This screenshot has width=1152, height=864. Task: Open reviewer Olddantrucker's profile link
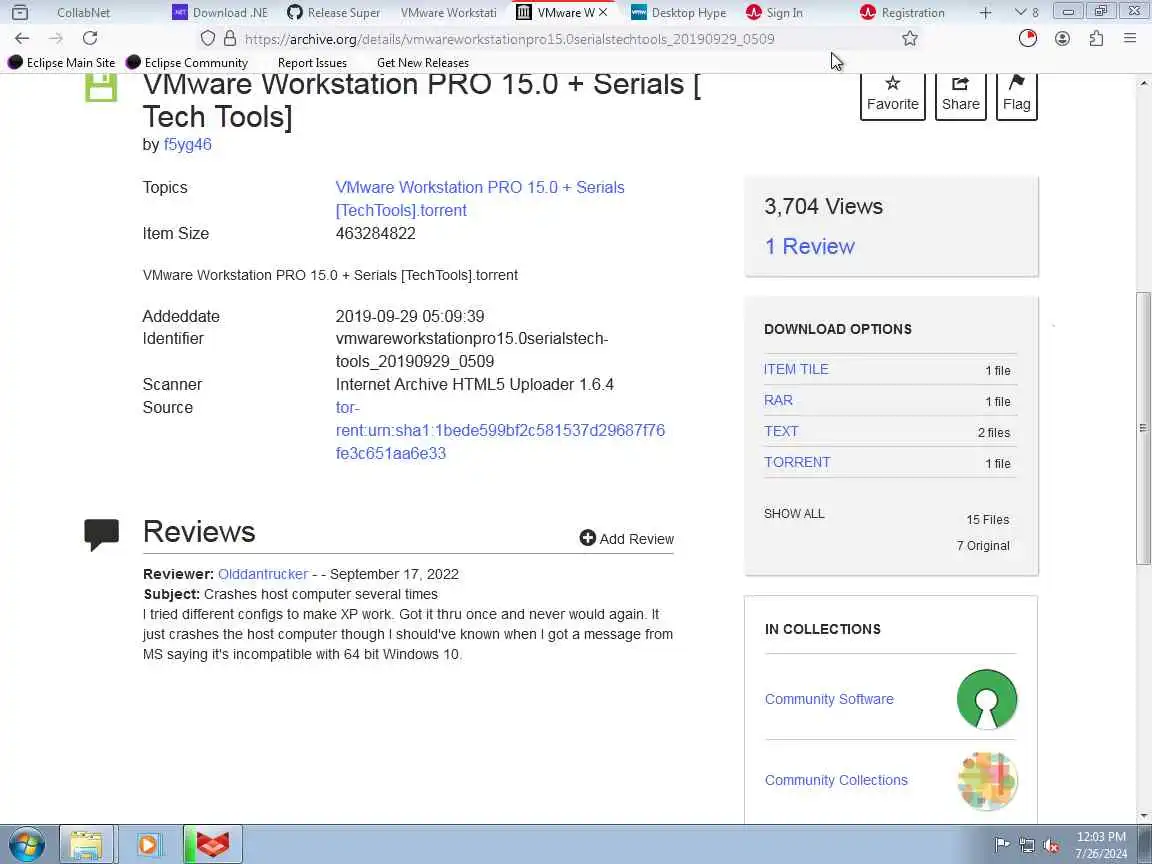click(x=263, y=574)
